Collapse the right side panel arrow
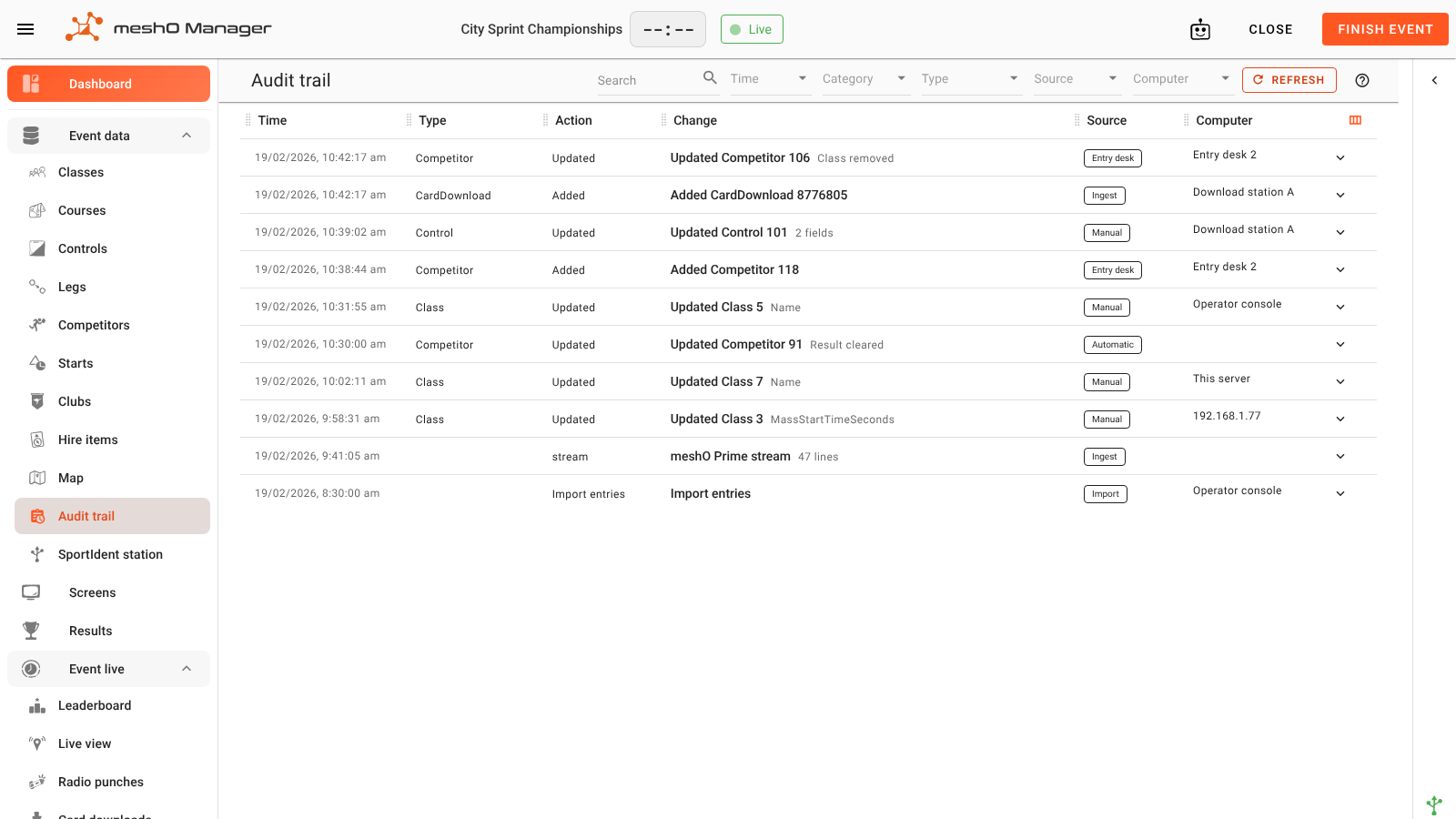The image size is (1456, 819). point(1434,80)
